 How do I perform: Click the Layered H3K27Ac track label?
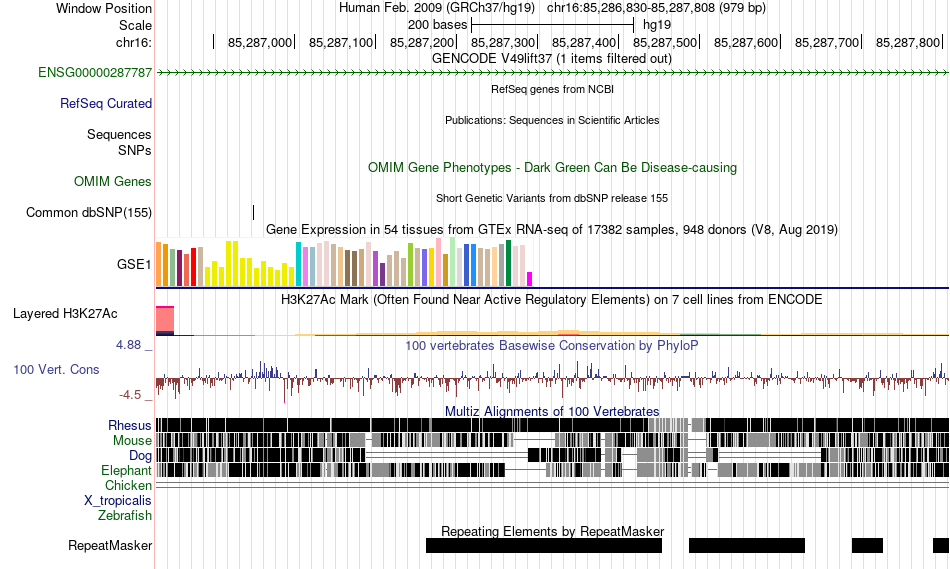65,313
